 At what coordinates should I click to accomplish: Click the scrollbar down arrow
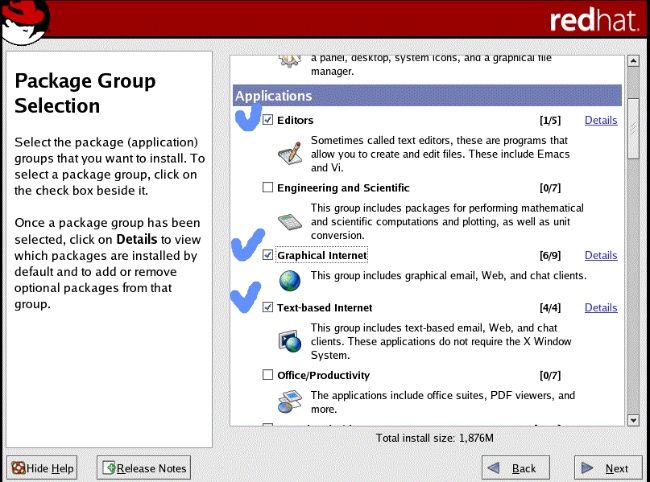coord(633,420)
